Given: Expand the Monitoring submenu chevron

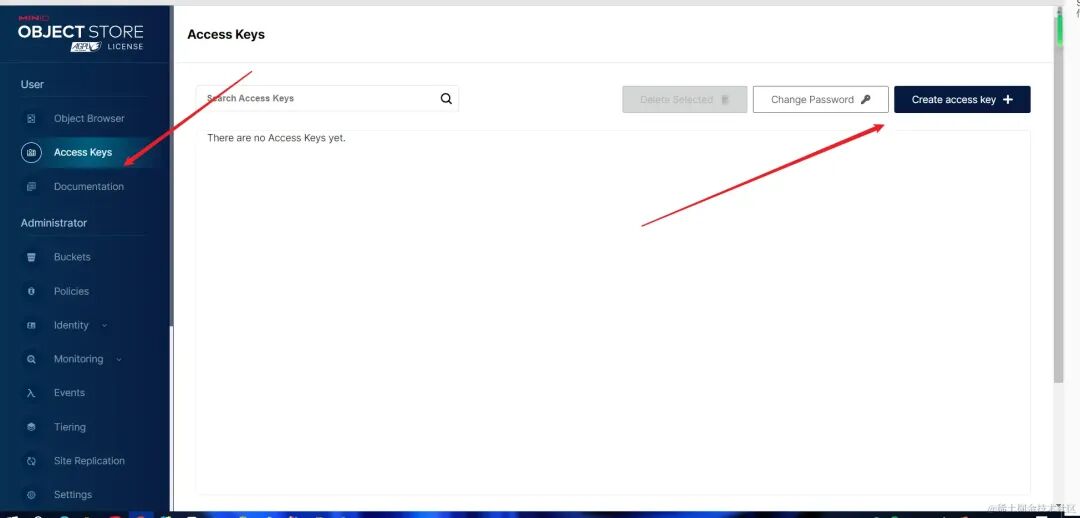Looking at the screenshot, I should coord(118,359).
